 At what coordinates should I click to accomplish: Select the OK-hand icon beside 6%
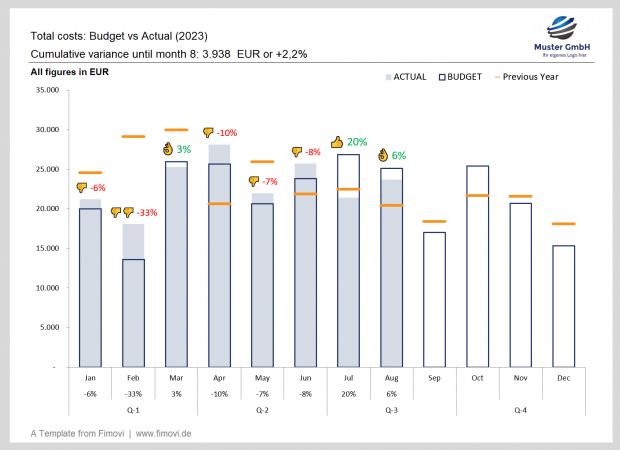(382, 155)
